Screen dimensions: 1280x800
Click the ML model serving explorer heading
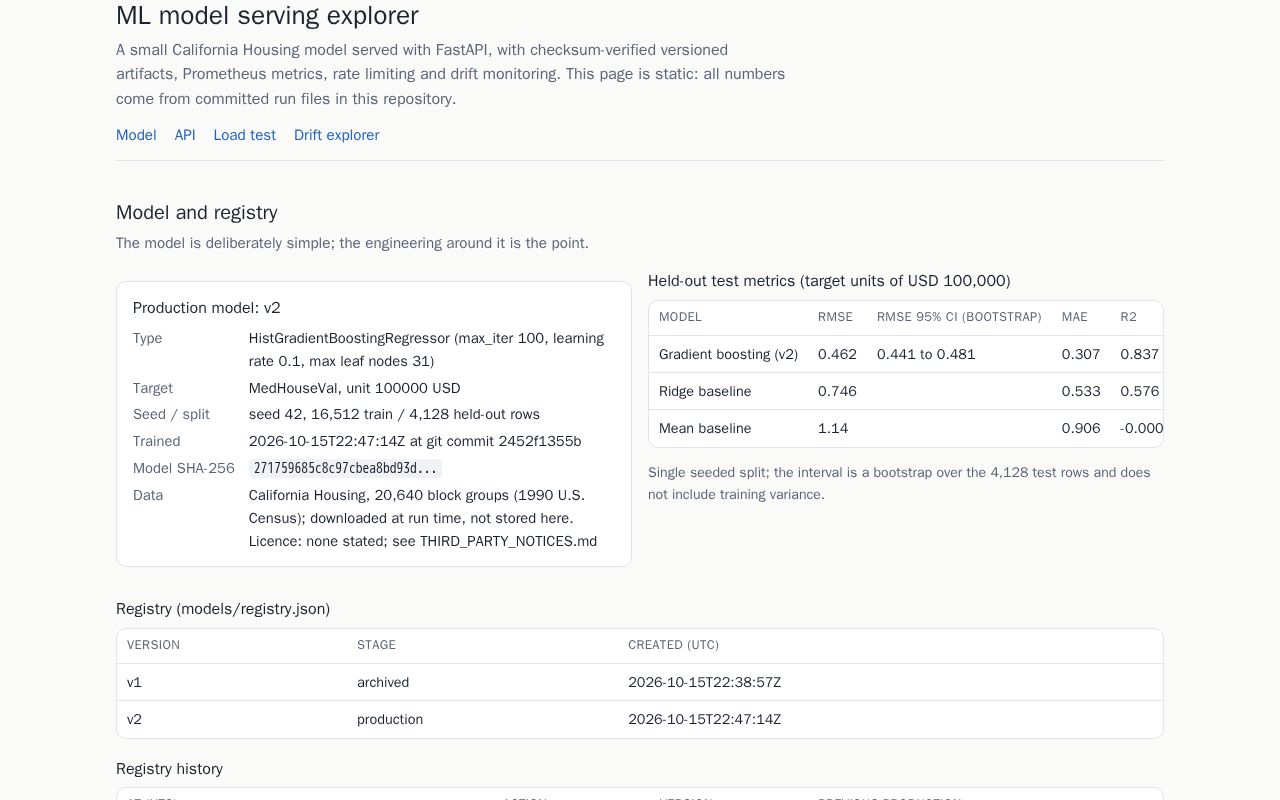click(267, 16)
